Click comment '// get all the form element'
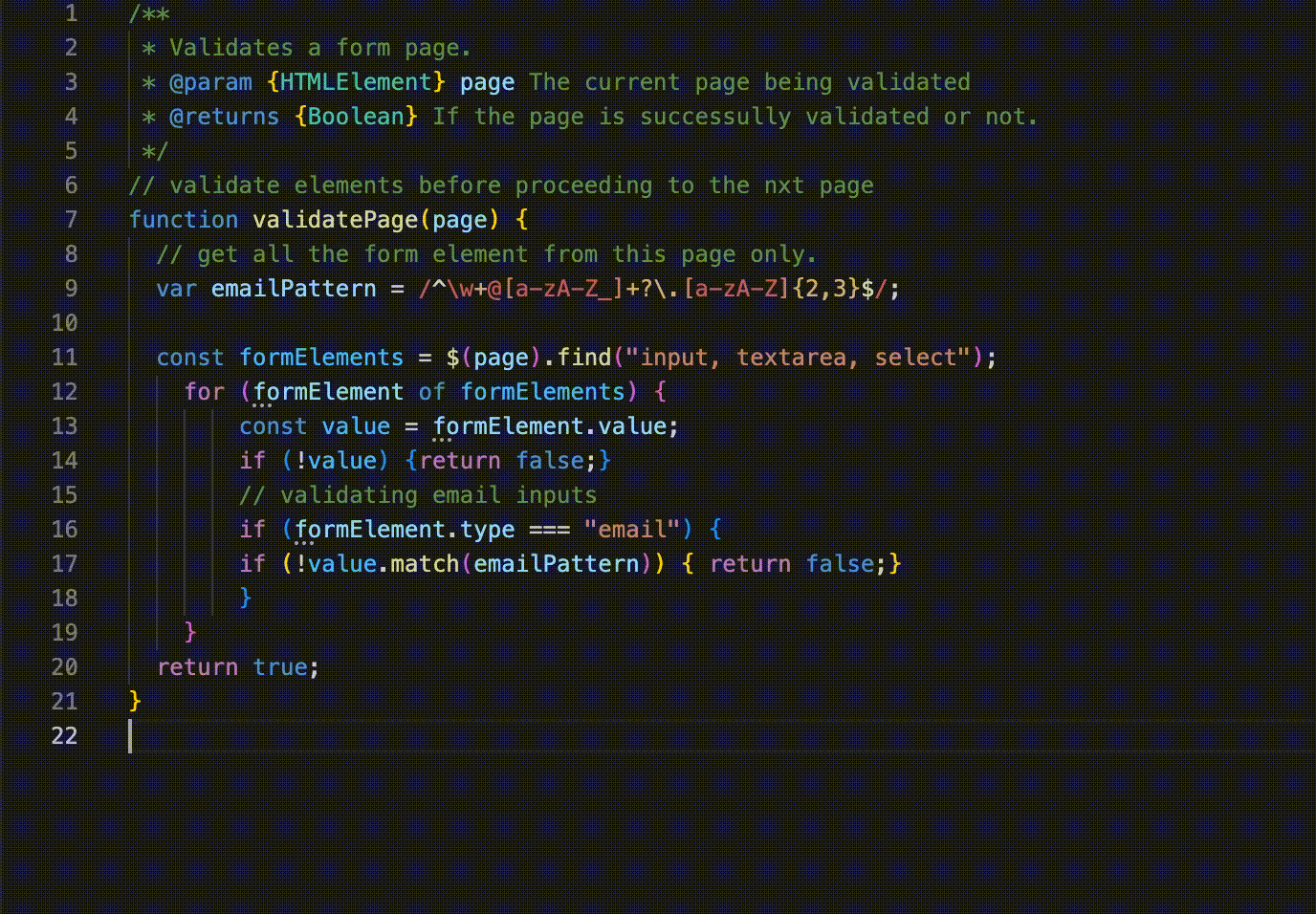Viewport: 1316px width, 914px height. coord(342,254)
